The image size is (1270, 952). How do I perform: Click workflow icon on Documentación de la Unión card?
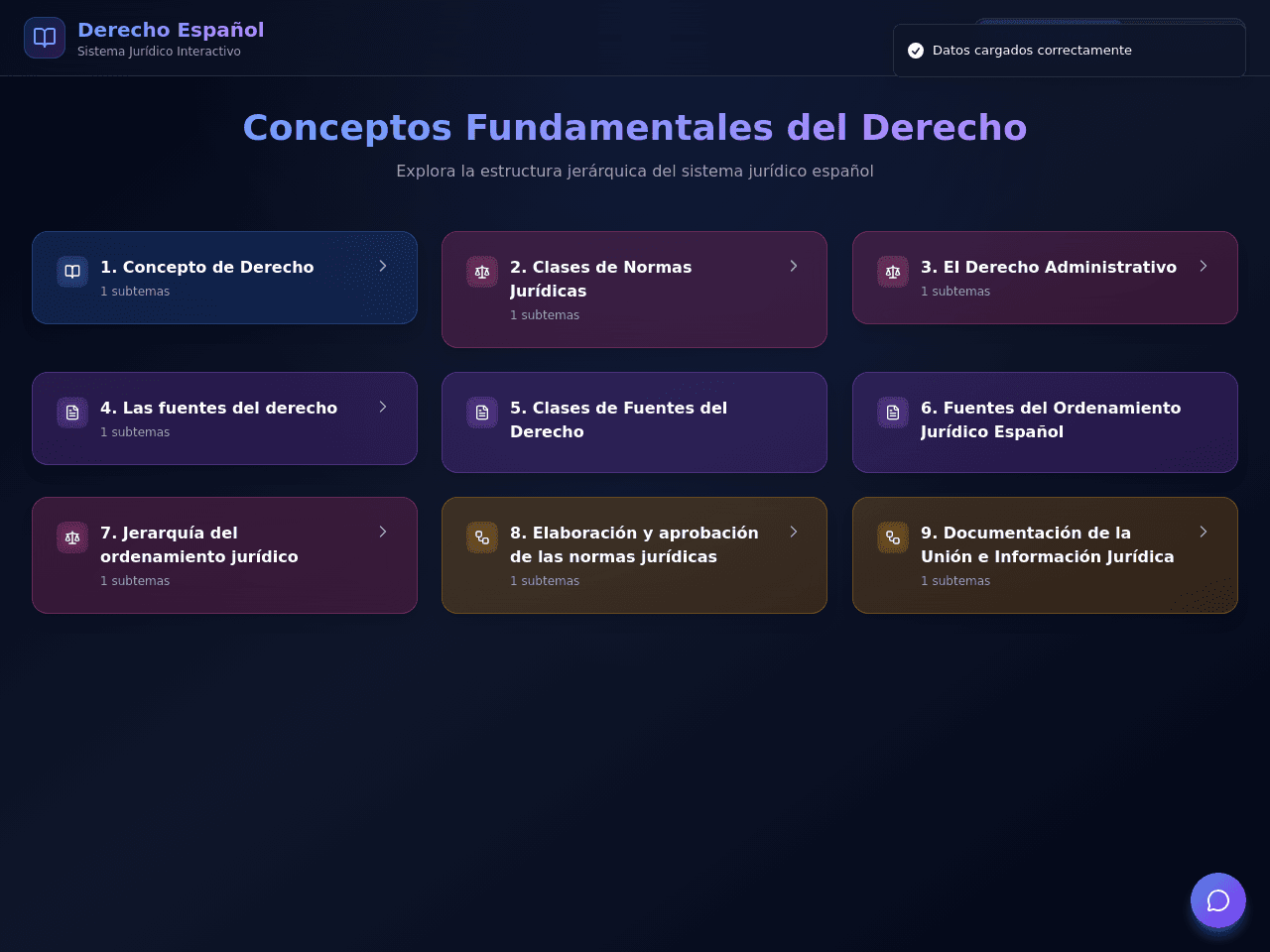(x=893, y=537)
